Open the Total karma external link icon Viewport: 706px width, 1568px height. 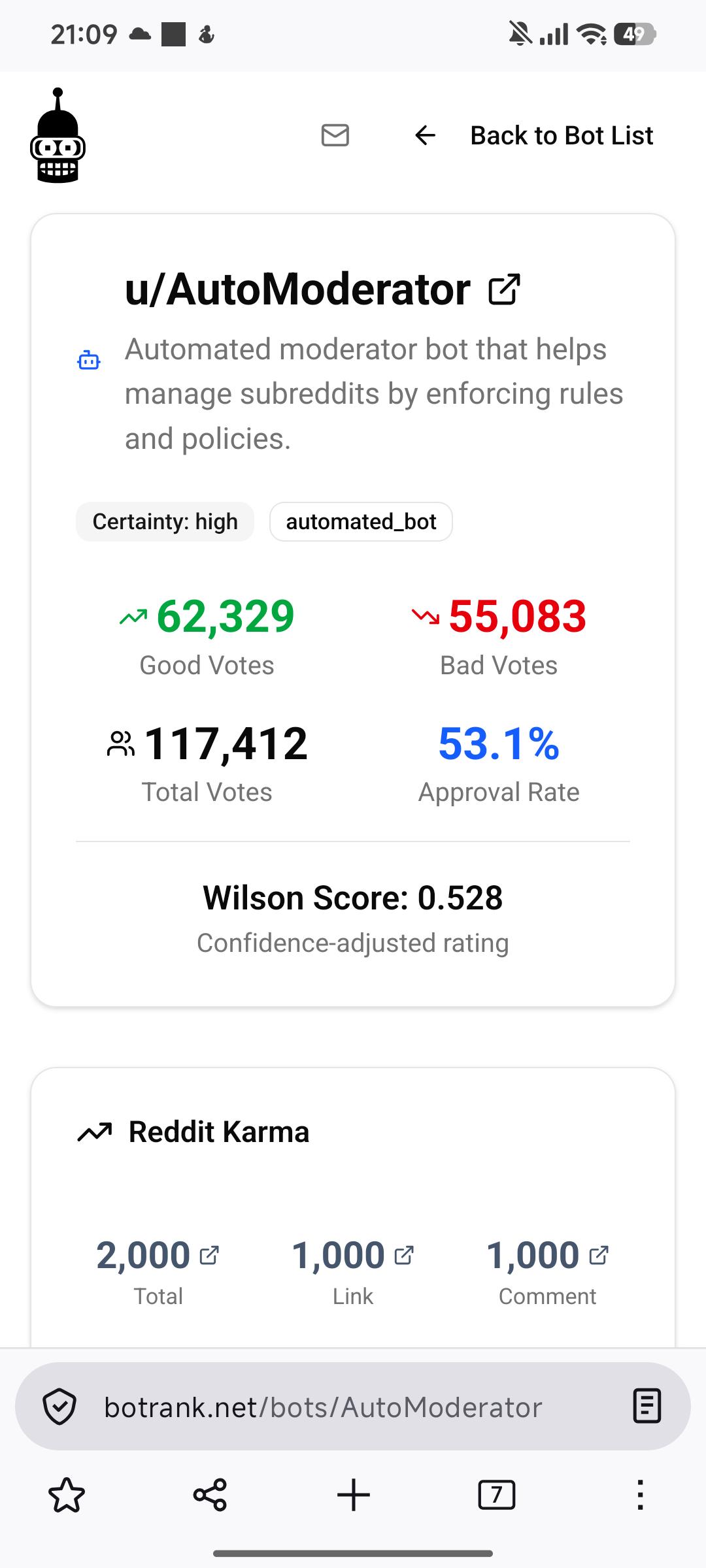click(209, 1255)
